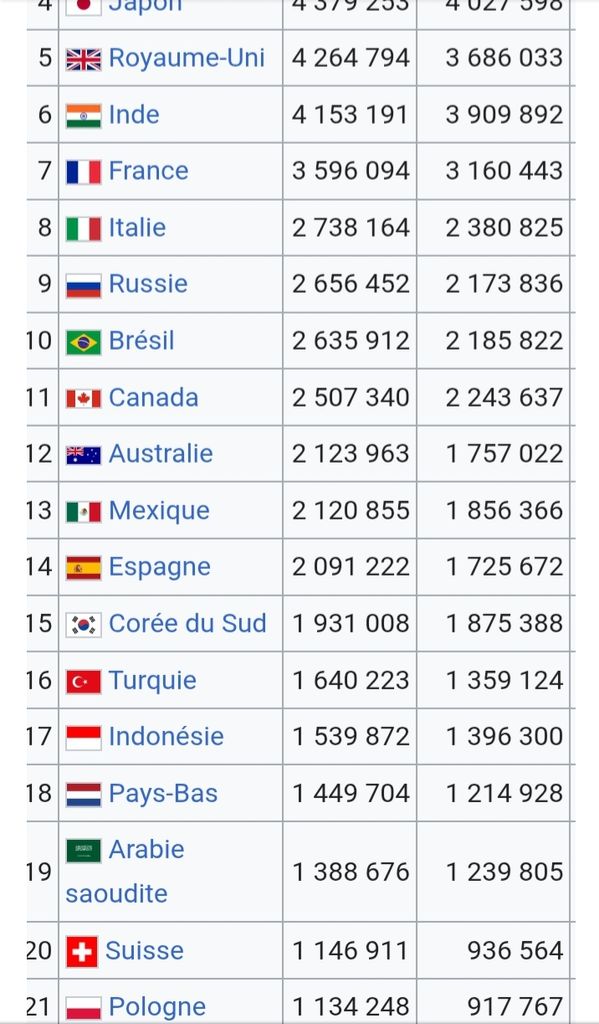
Task: Open the Royaume-Uni link
Action: coord(187,58)
